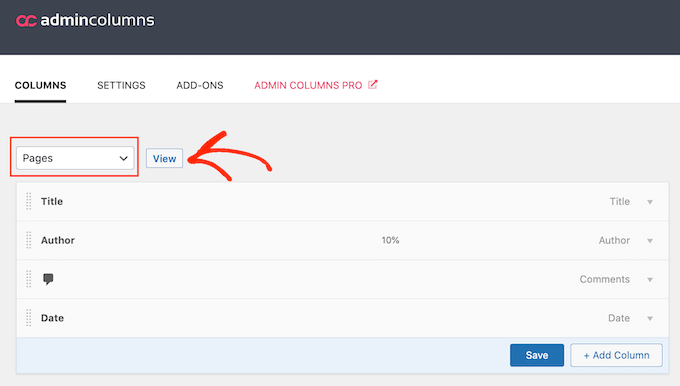
Task: Expand the Comments column settings arrow
Action: point(650,280)
